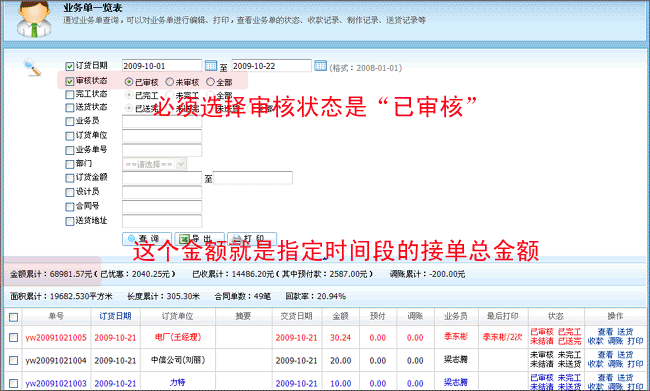Click customer 电厂(王经理) cell
Image resolution: width=650 pixels, height=391 pixels.
pyautogui.click(x=178, y=337)
